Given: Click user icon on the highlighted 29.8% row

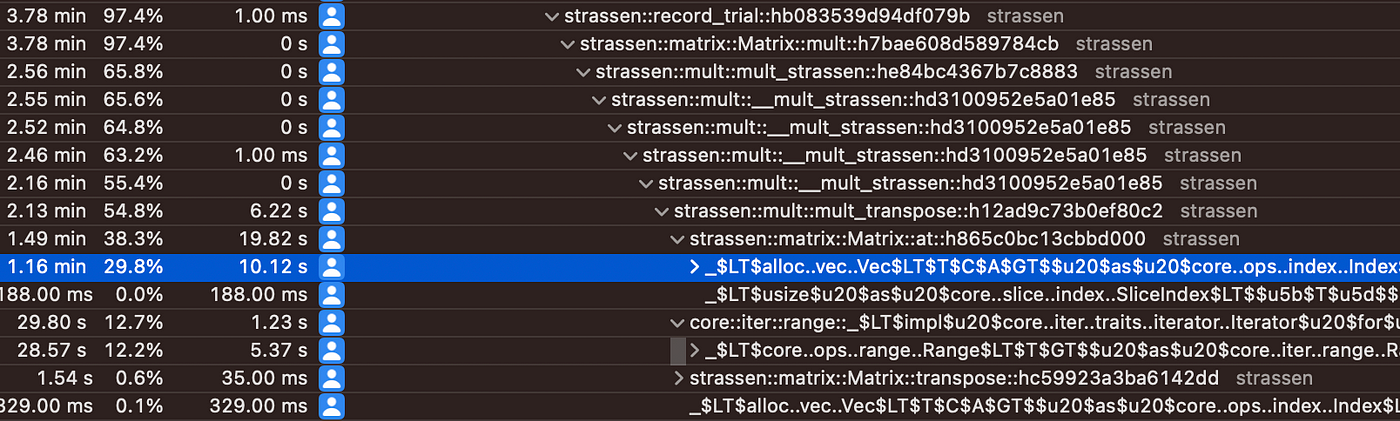Looking at the screenshot, I should [331, 267].
